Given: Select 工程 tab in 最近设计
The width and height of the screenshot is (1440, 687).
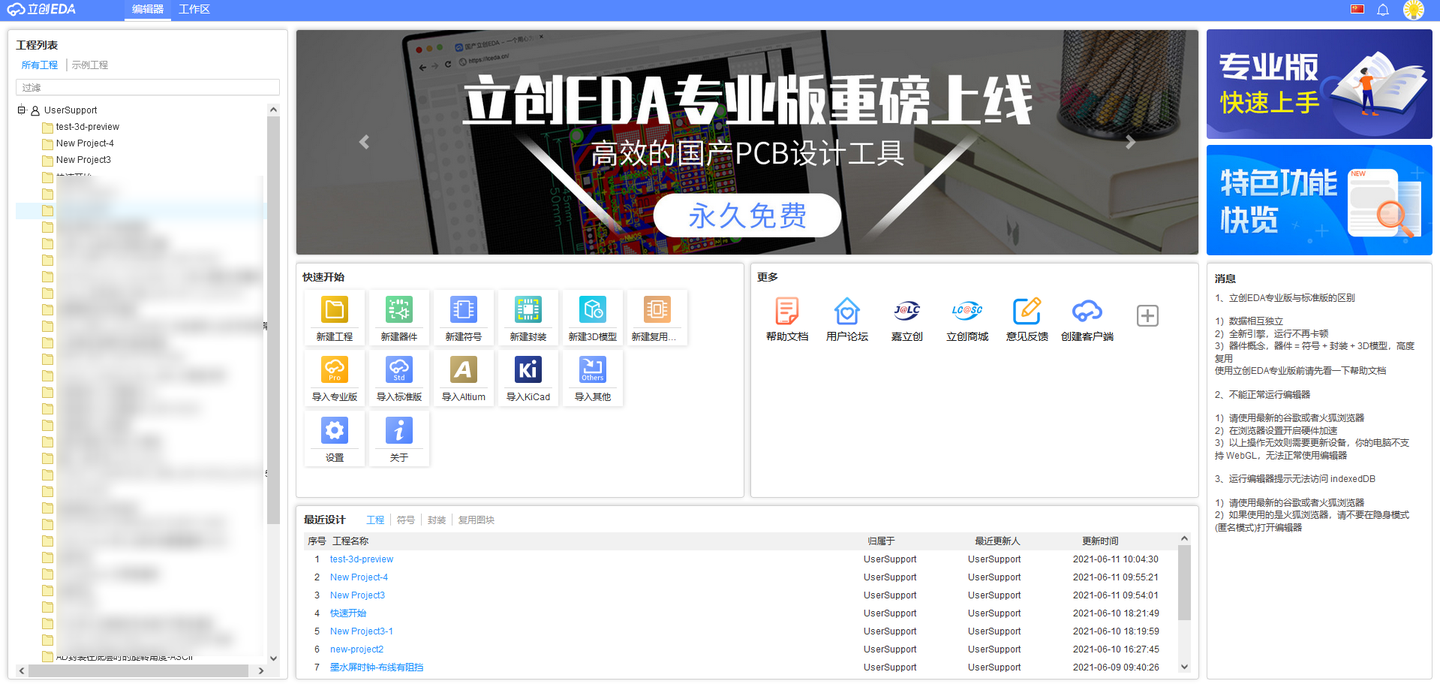Looking at the screenshot, I should [x=375, y=520].
